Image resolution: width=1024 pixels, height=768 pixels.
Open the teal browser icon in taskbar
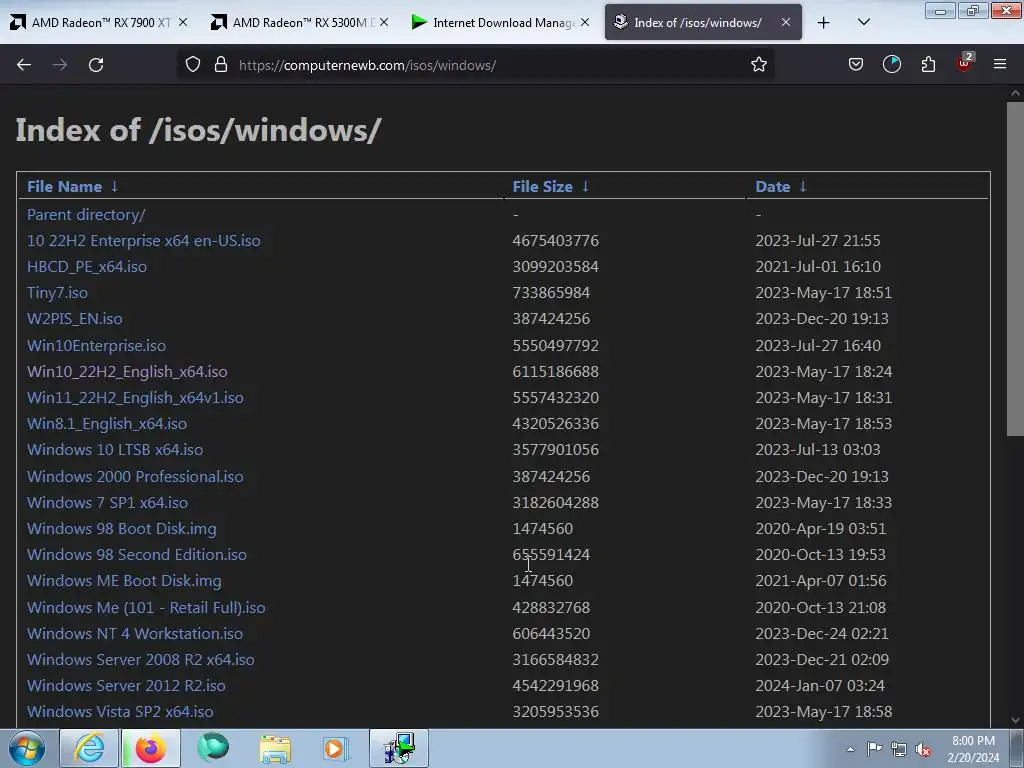point(213,748)
